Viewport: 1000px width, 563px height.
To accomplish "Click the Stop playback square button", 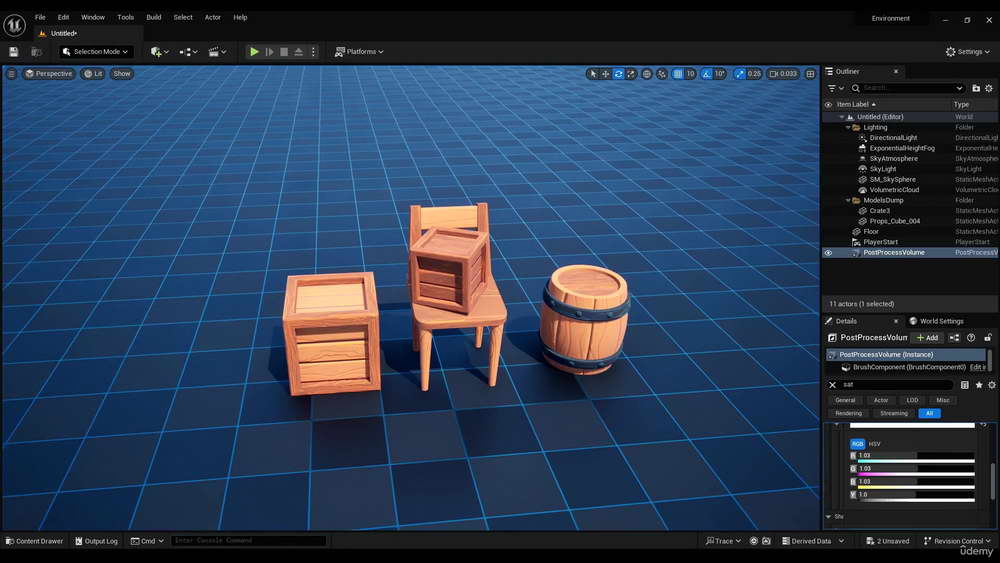I will (284, 52).
